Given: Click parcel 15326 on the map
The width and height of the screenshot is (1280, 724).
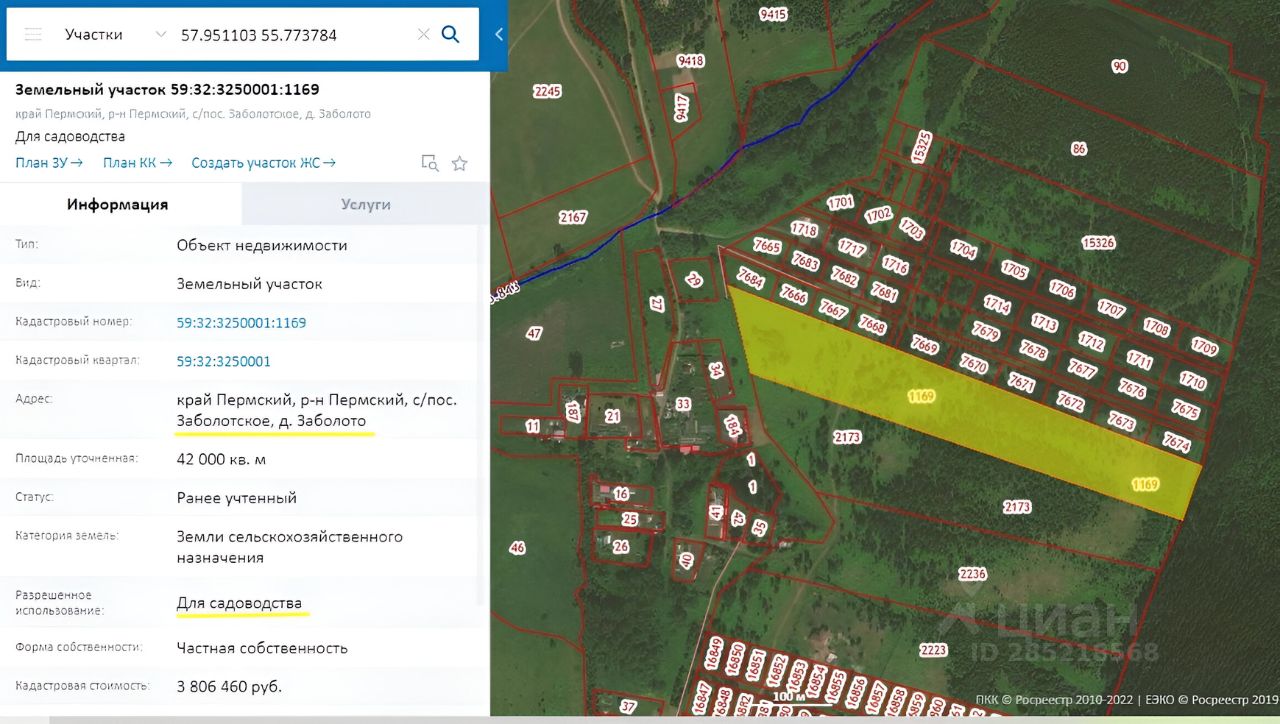Looking at the screenshot, I should tap(1098, 242).
